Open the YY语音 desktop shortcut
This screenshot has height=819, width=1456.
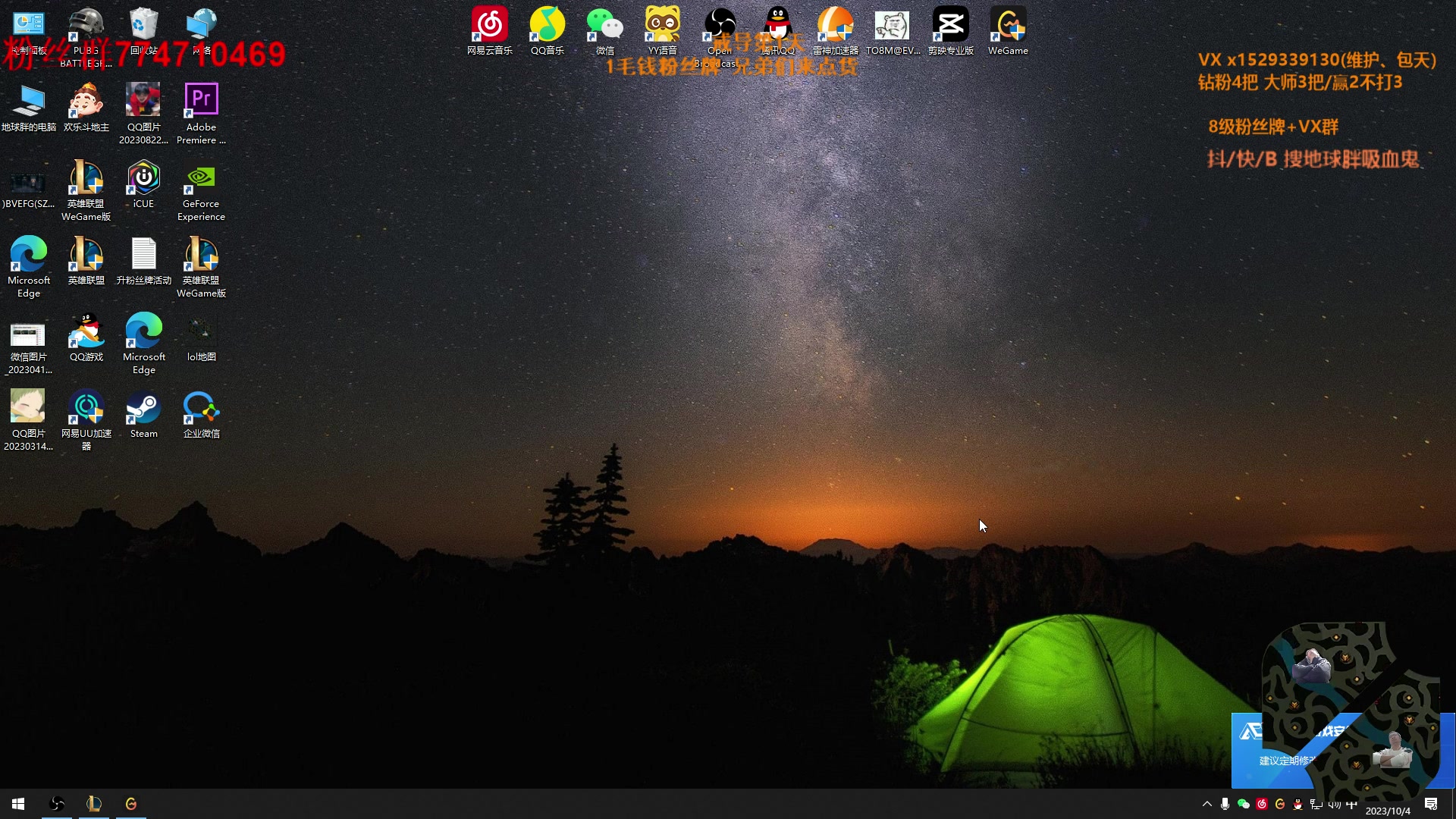point(663,30)
